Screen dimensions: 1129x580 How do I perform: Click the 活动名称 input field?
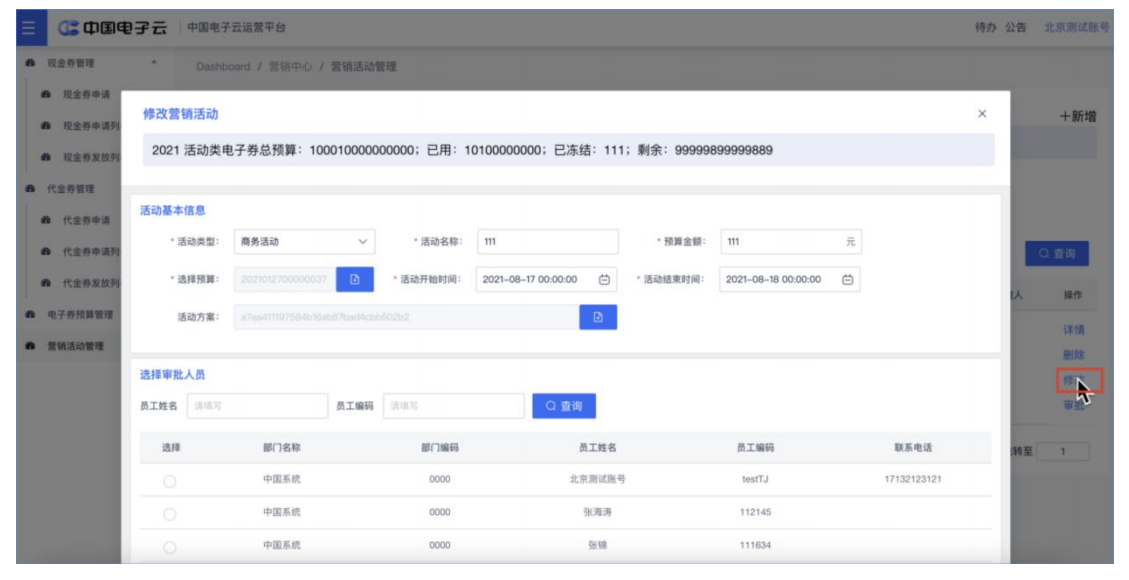point(547,242)
